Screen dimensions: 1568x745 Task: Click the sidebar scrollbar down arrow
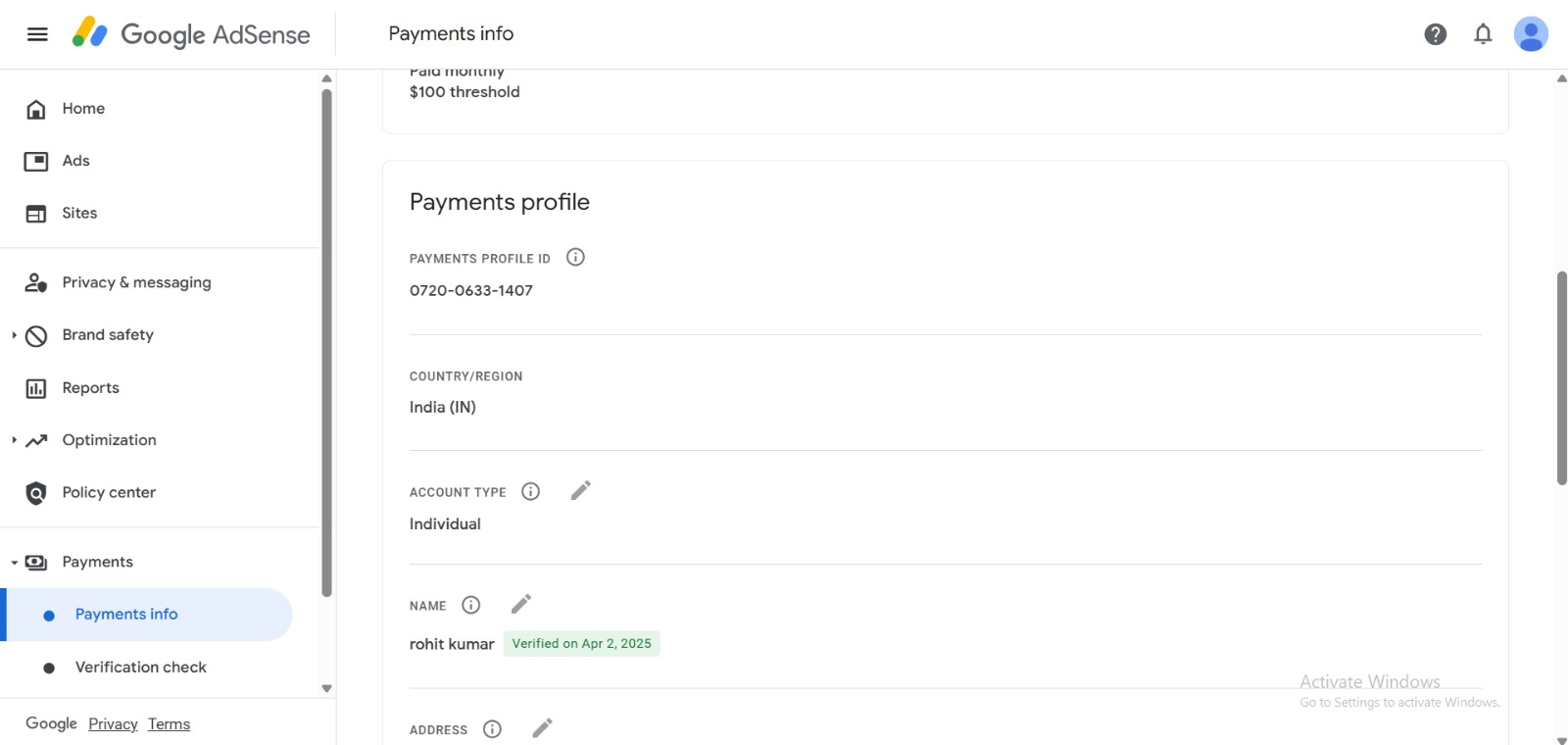click(x=327, y=688)
